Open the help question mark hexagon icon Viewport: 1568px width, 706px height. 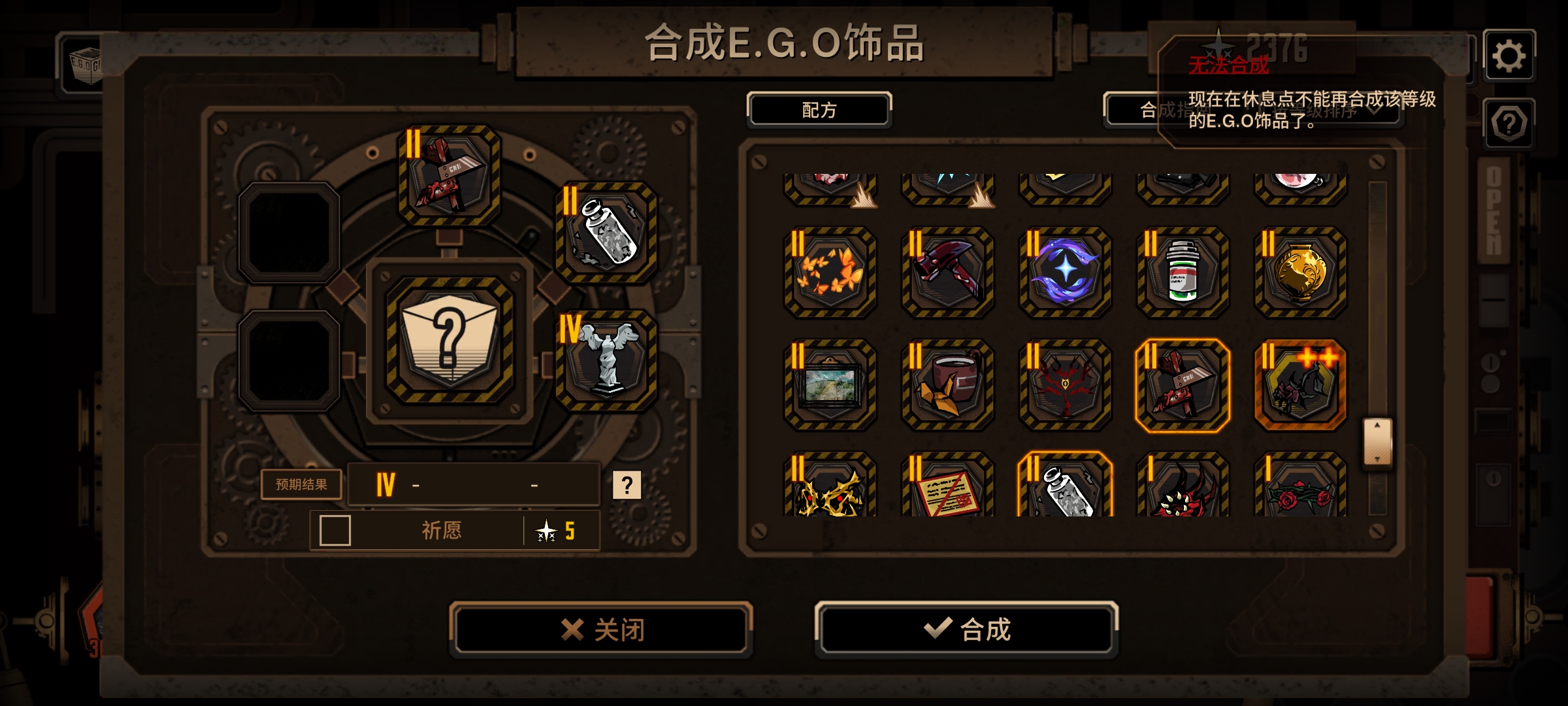tap(1509, 123)
